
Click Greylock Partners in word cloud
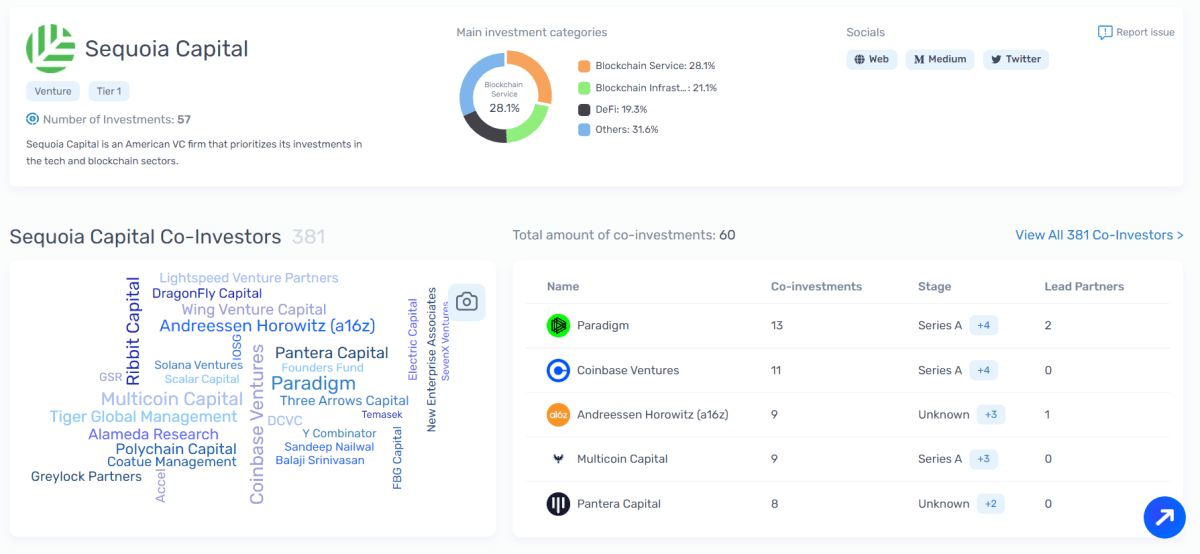[x=86, y=477]
